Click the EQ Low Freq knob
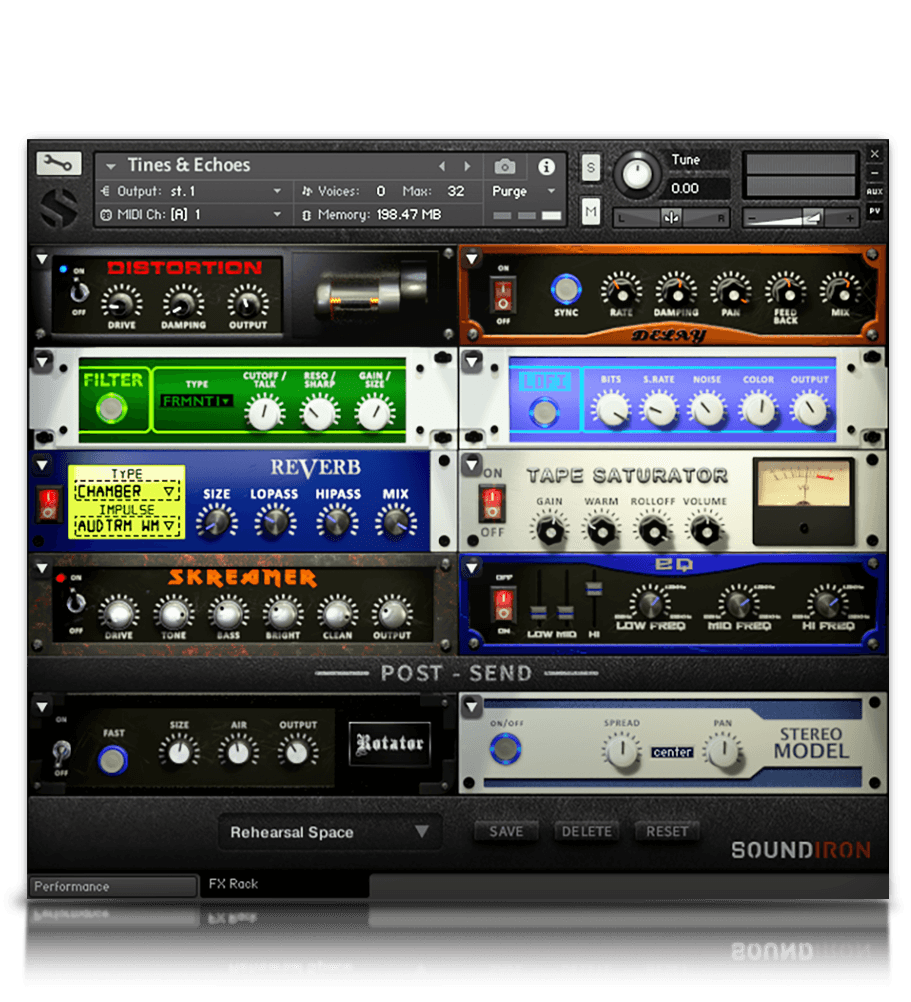This screenshot has height=1002, width=911. (650, 603)
